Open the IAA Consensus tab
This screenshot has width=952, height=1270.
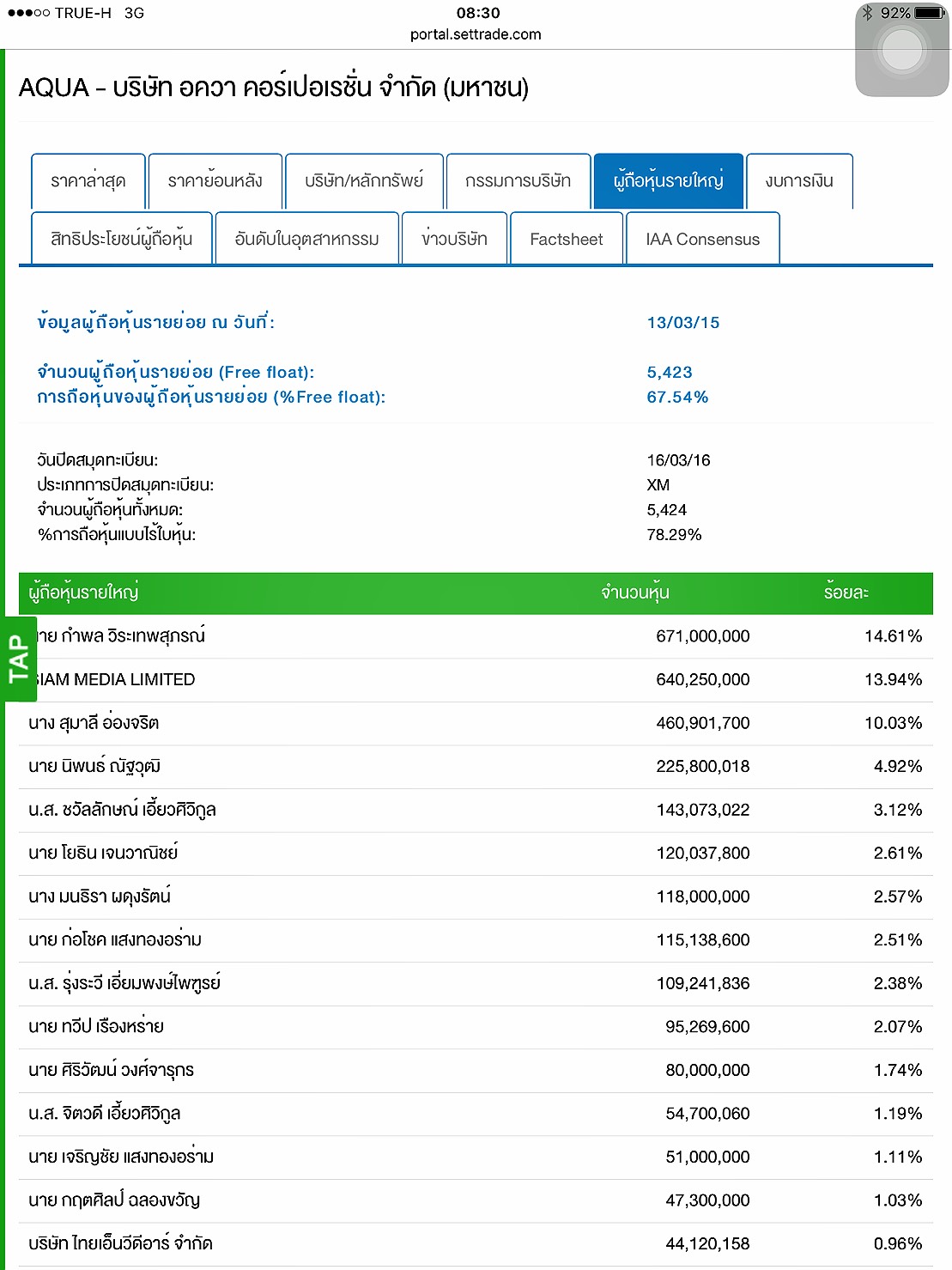coord(702,239)
